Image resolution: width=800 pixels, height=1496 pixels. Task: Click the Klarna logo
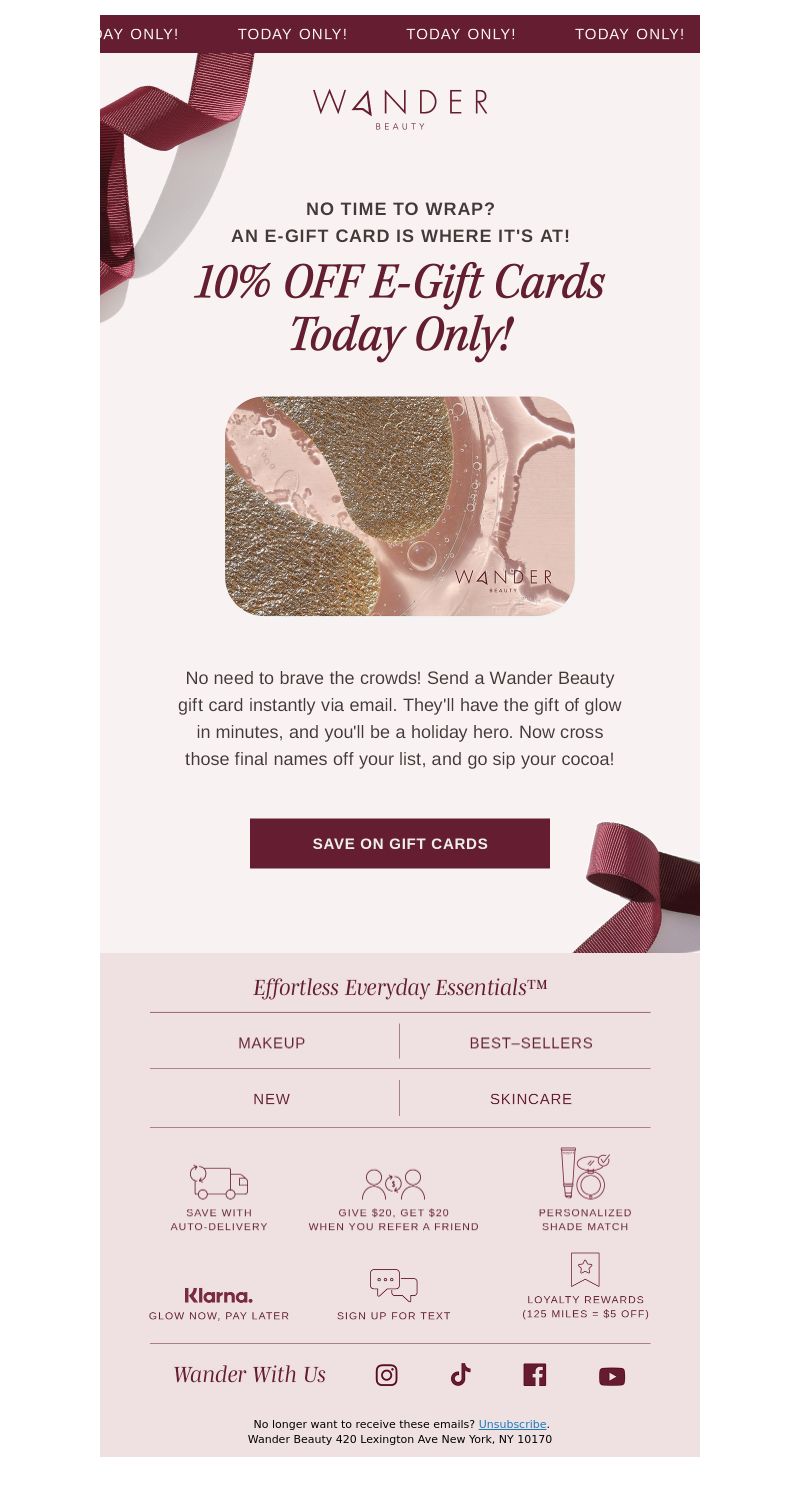point(219,1295)
